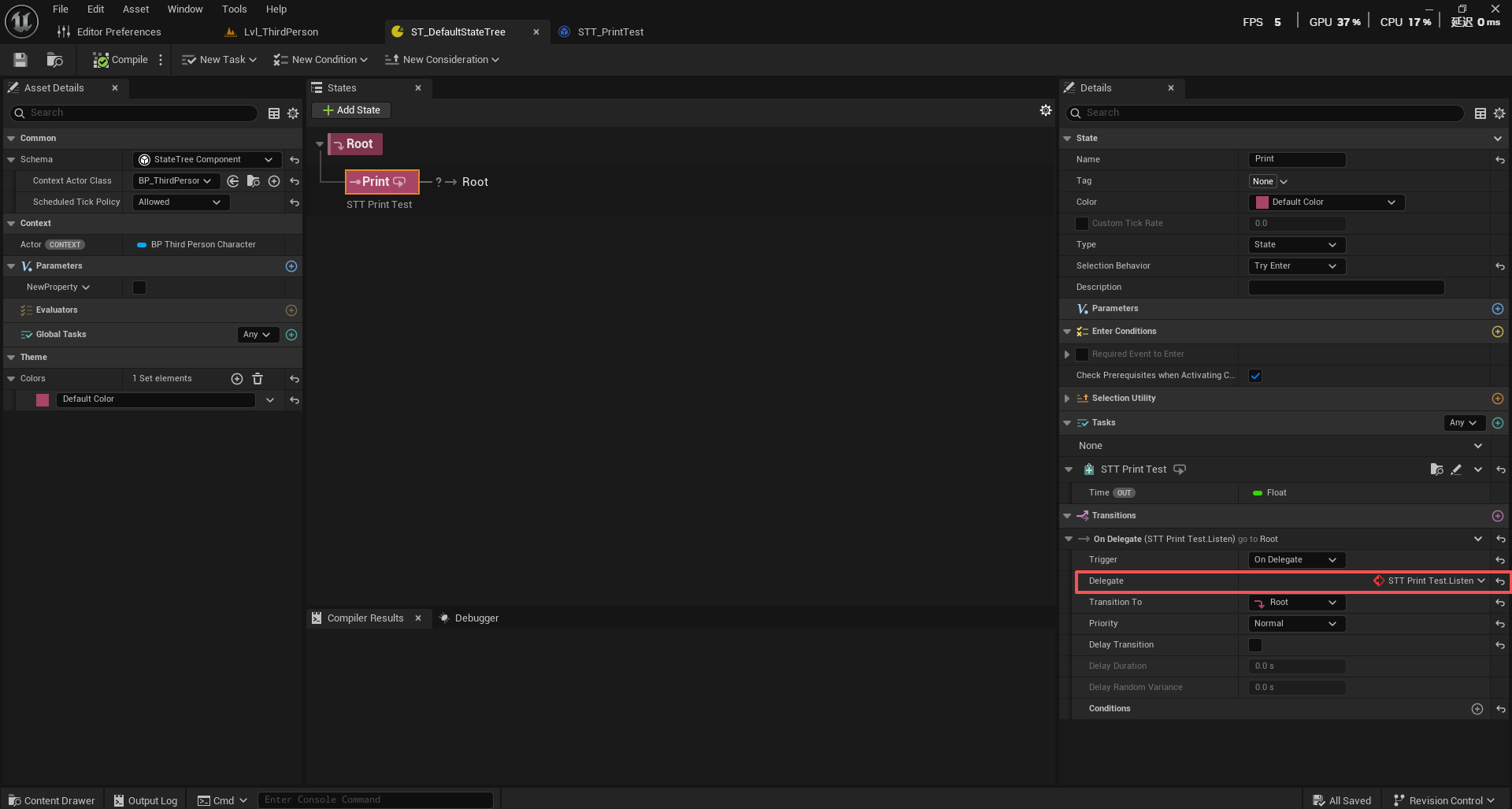Browse to Context Actor Class in Content Browser
The height and width of the screenshot is (809, 1512).
tap(254, 181)
